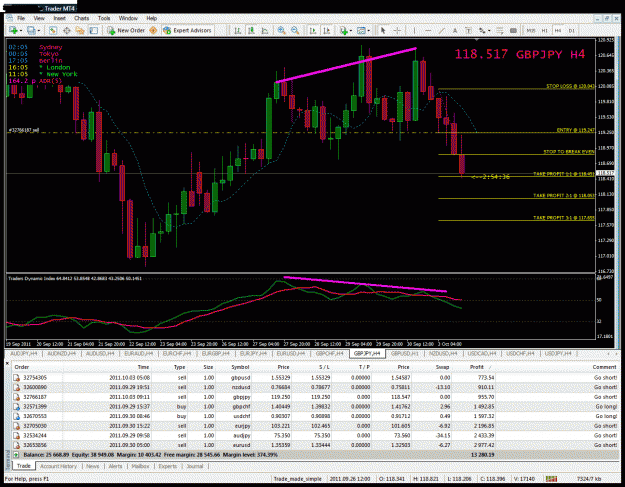
Task: Switch to the NZDUSD,H4 chart tab
Action: [x=443, y=353]
